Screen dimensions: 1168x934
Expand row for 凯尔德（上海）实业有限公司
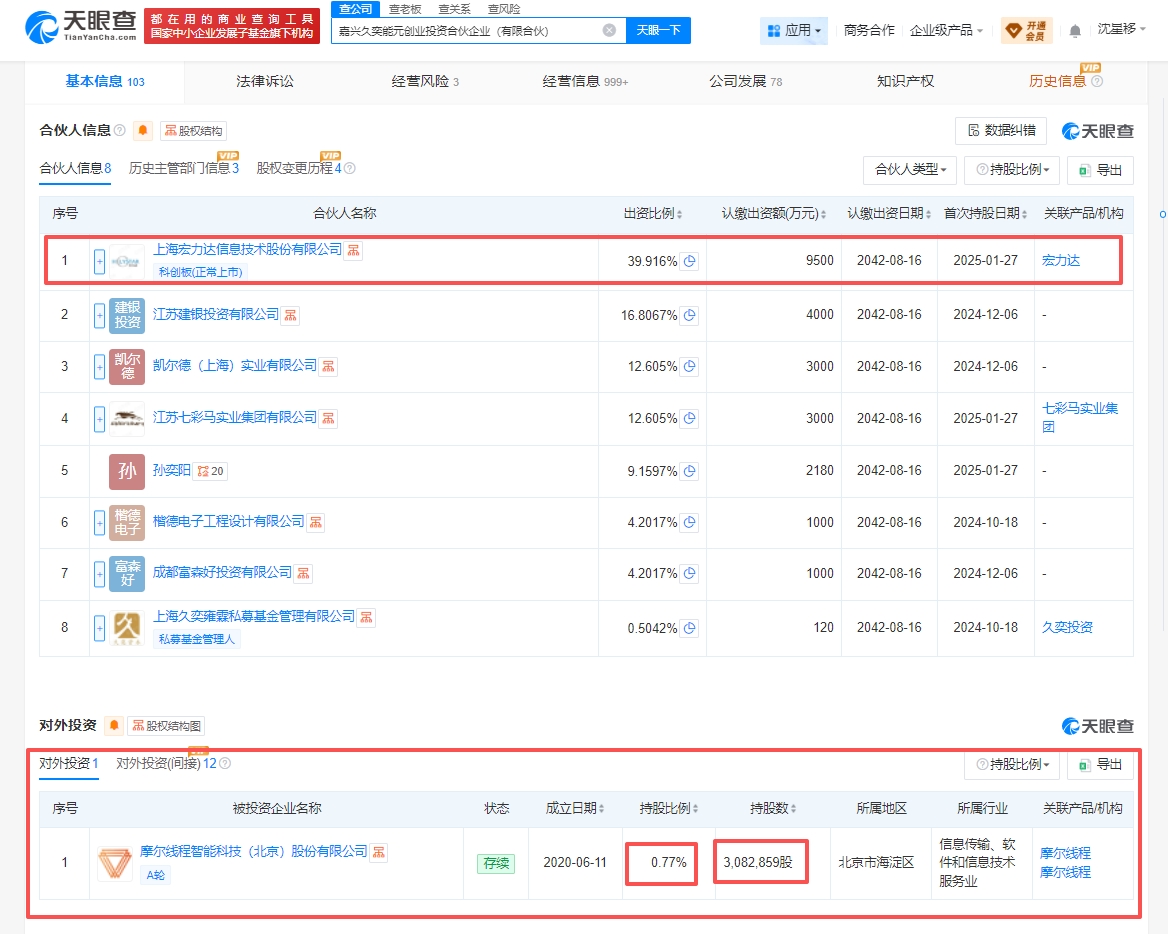point(99,367)
